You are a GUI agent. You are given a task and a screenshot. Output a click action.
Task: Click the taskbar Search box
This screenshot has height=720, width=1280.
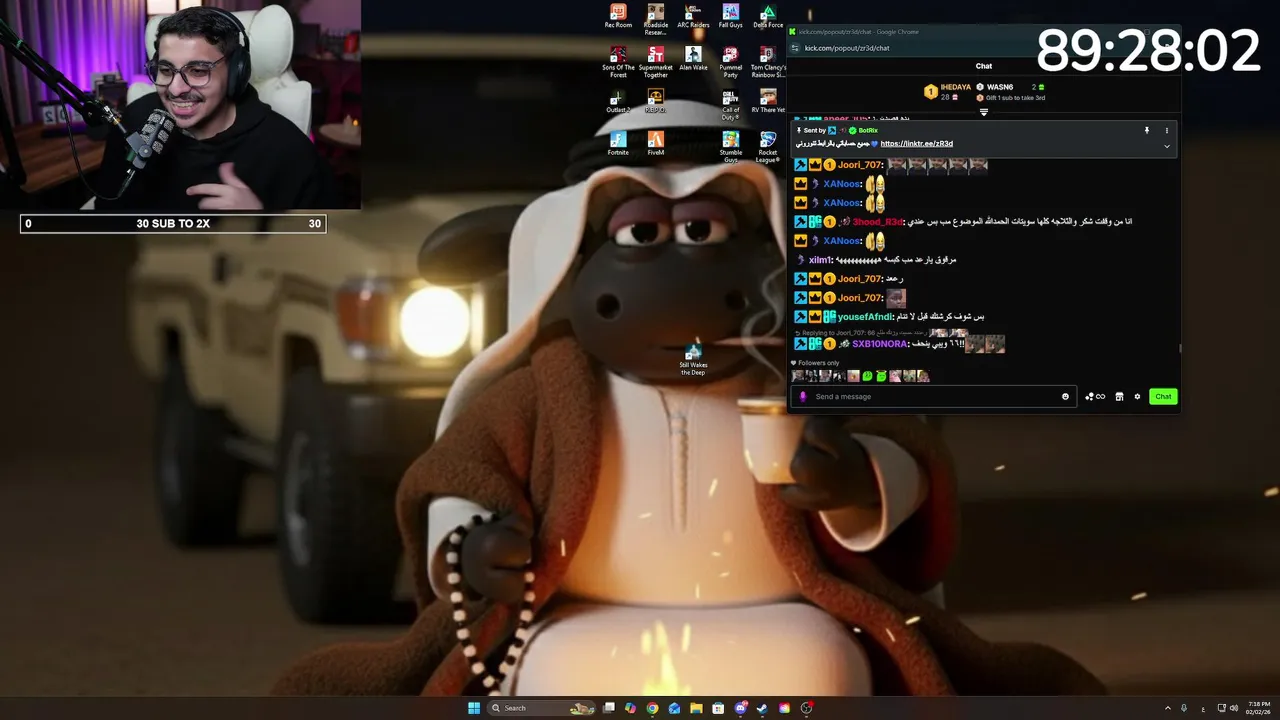(x=543, y=708)
